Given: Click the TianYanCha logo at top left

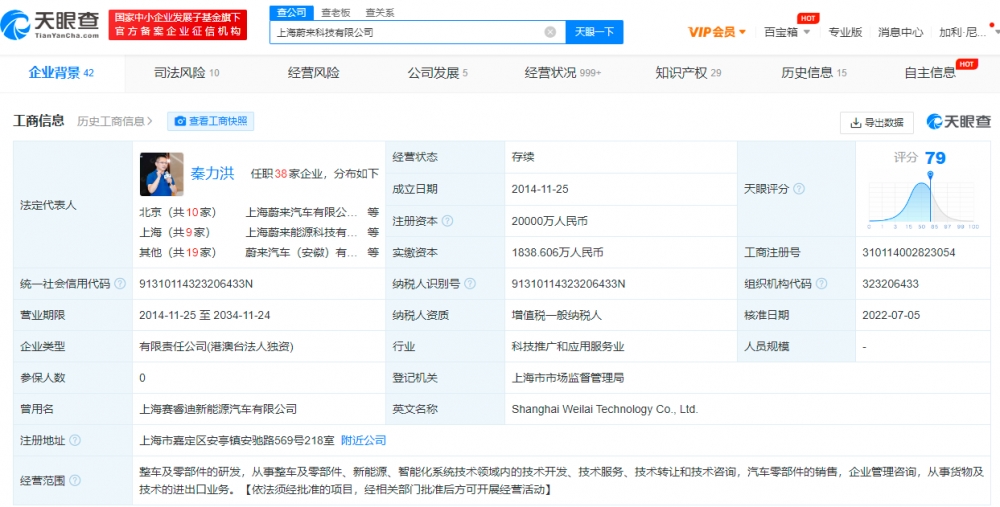Looking at the screenshot, I should pyautogui.click(x=53, y=21).
